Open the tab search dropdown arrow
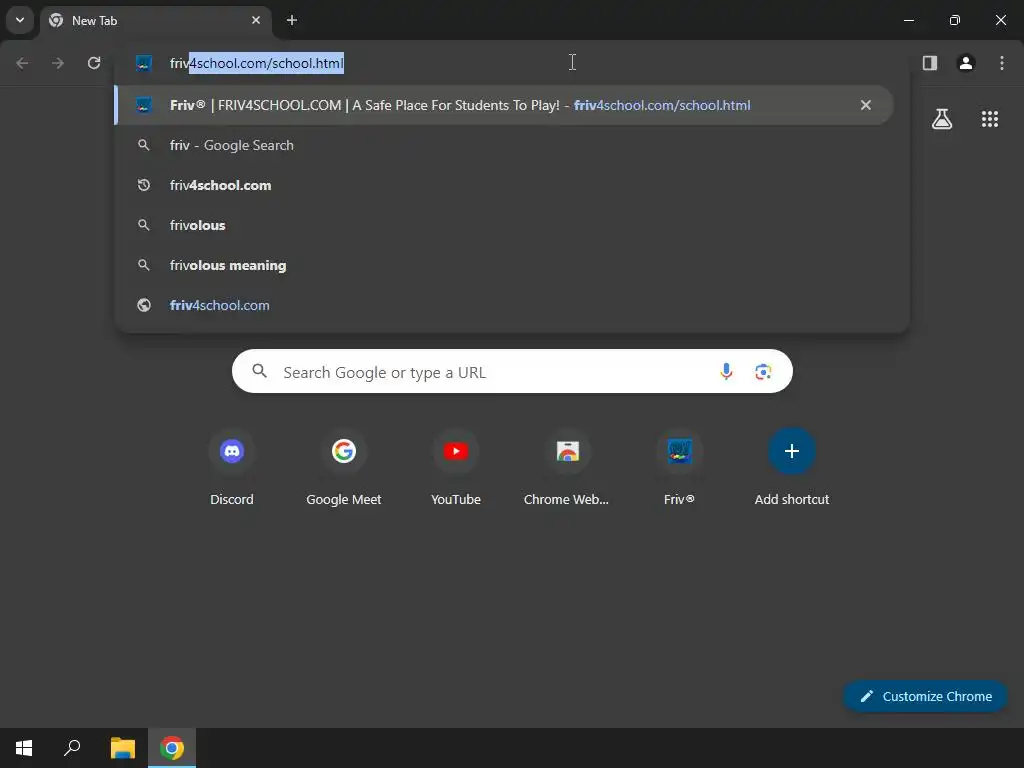Screen dimensions: 1024x768 (20, 20)
